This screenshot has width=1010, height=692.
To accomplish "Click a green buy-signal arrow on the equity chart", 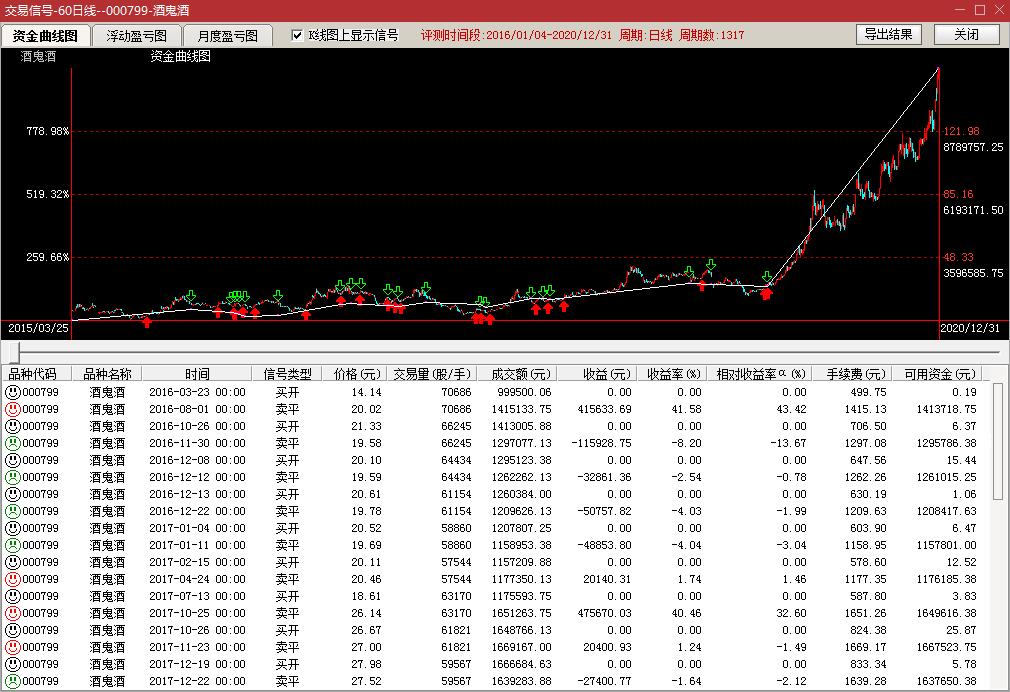I will (x=189, y=295).
